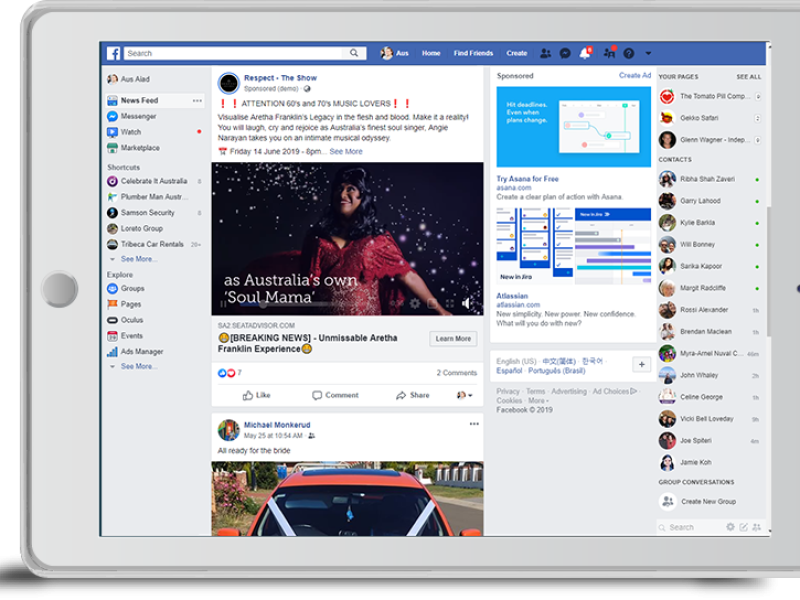Click SEE ALL beside Your Pages
Viewport: 800px width, 600px height.
pyautogui.click(x=748, y=77)
